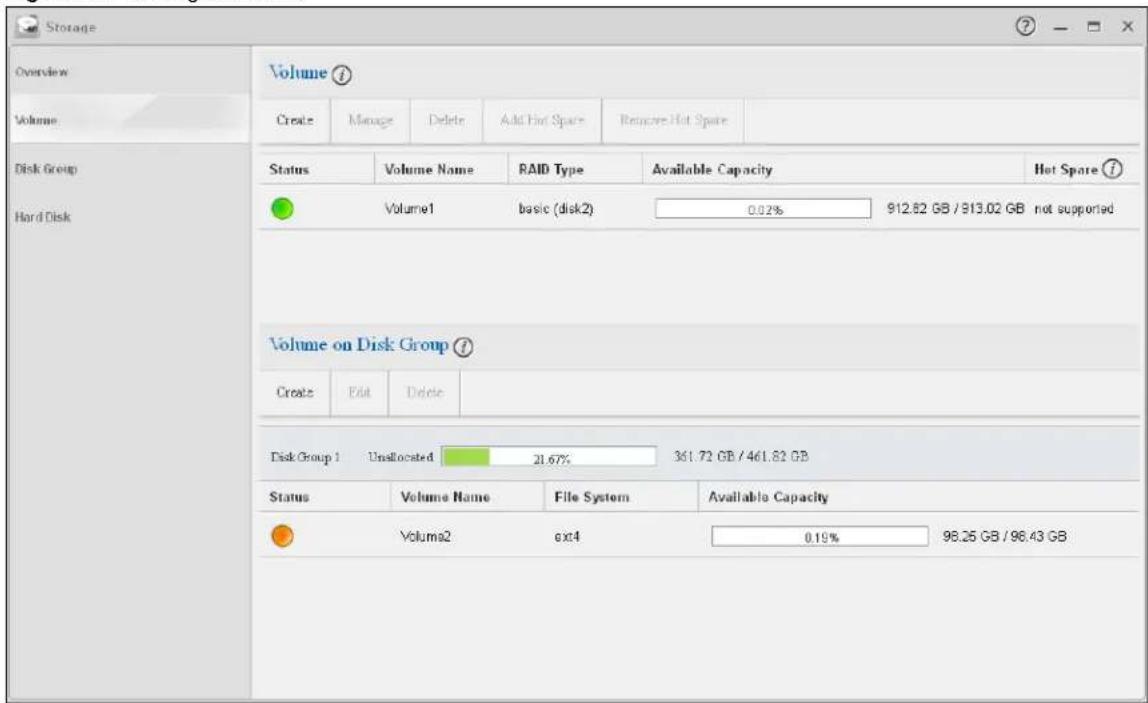Click Available Capacity header in top table
Screen dimensions: 1148x703
tap(712, 169)
